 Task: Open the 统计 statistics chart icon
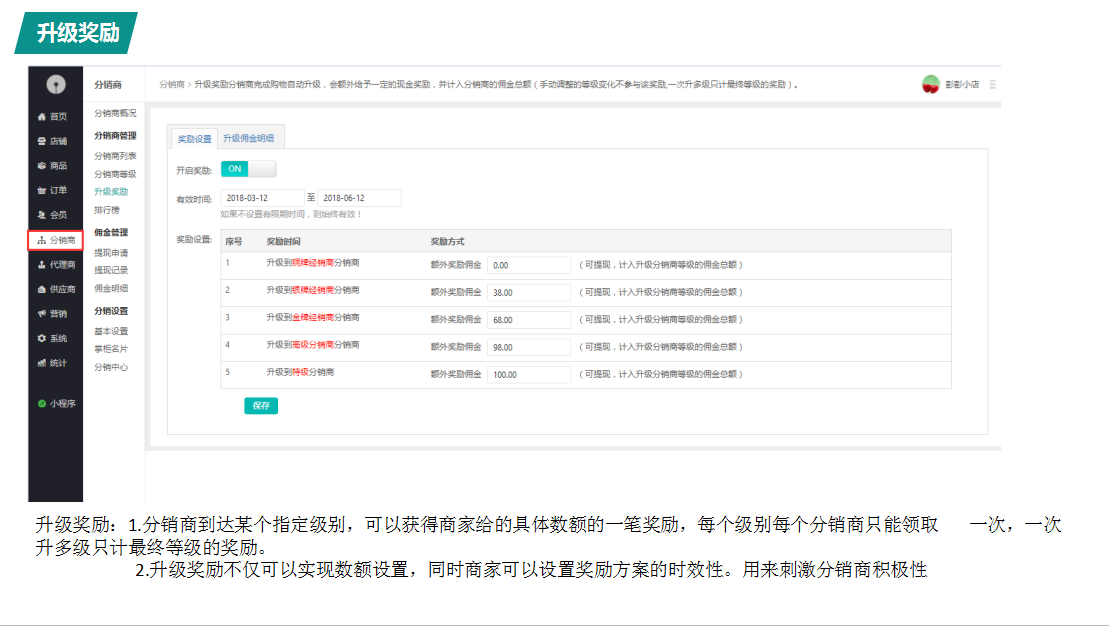click(41, 363)
